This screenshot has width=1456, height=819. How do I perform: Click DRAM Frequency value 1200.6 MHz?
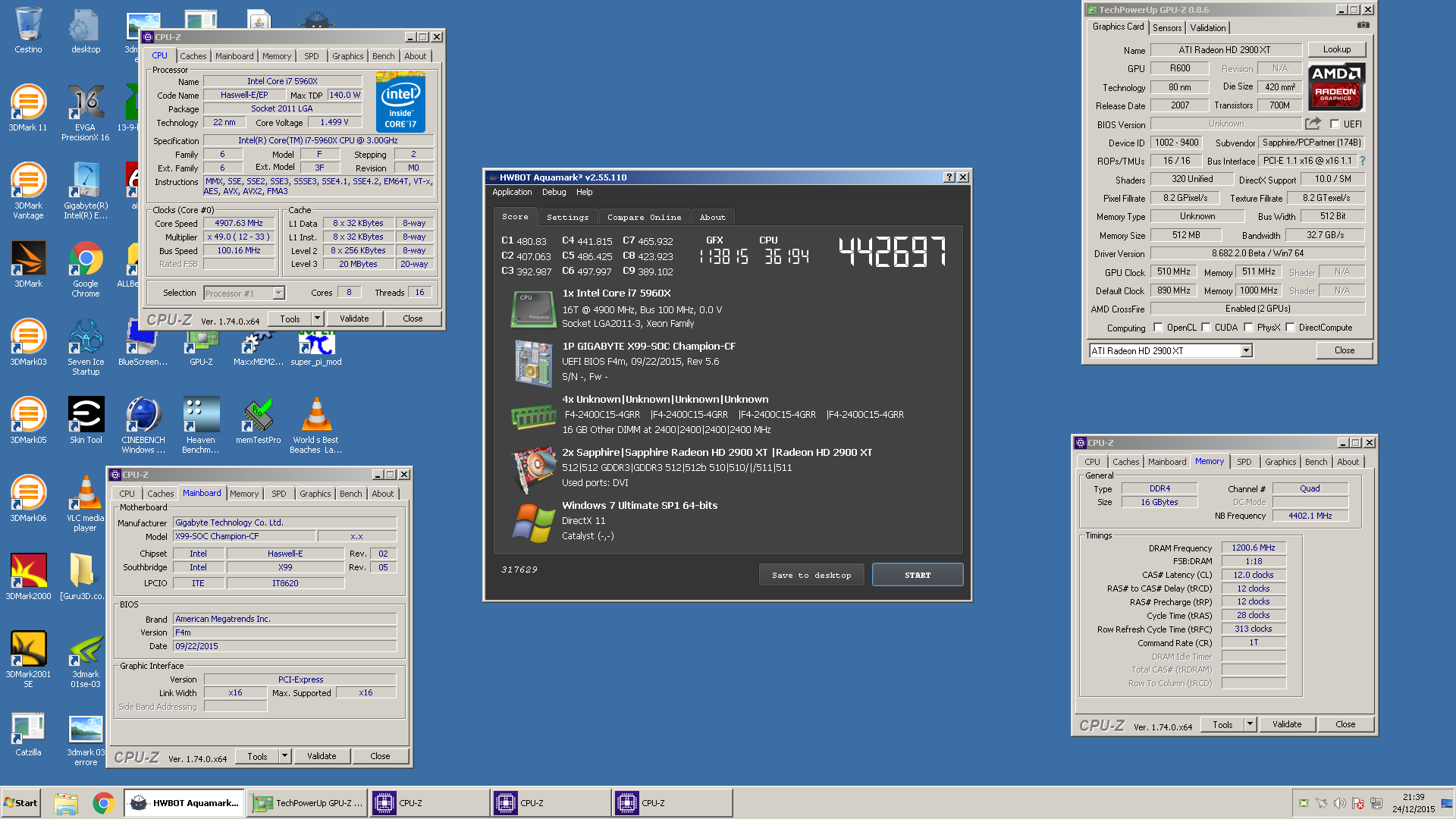coord(1254,548)
